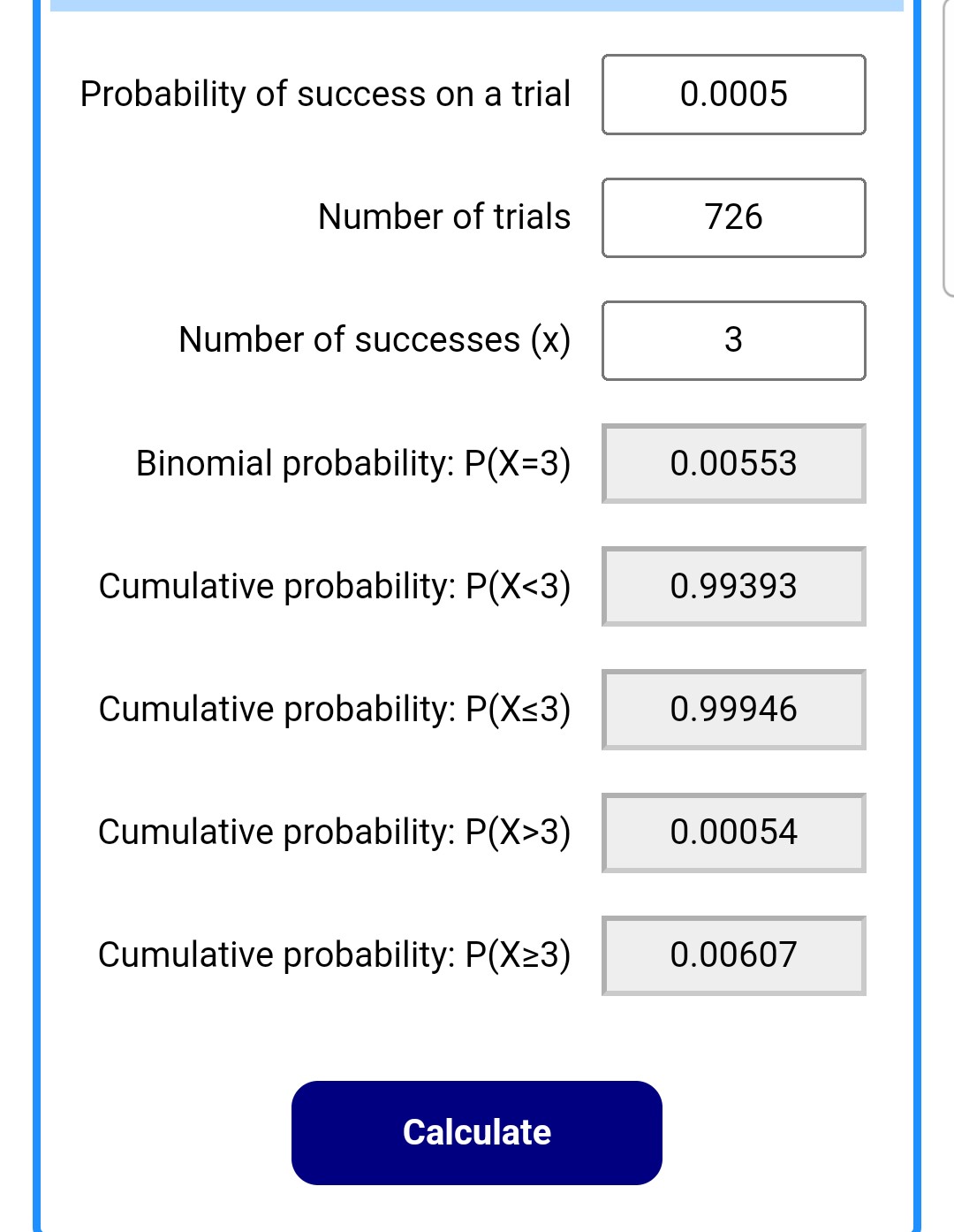The width and height of the screenshot is (954, 1232).
Task: Tap the 'Cumulative probability: P(X≤3)' label
Action: pos(335,709)
